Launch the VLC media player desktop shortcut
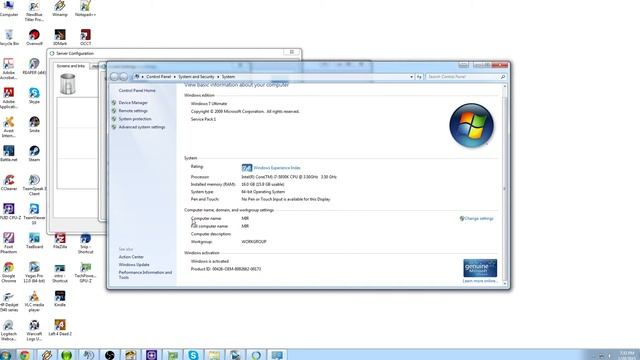640x360 pixels. [34, 301]
